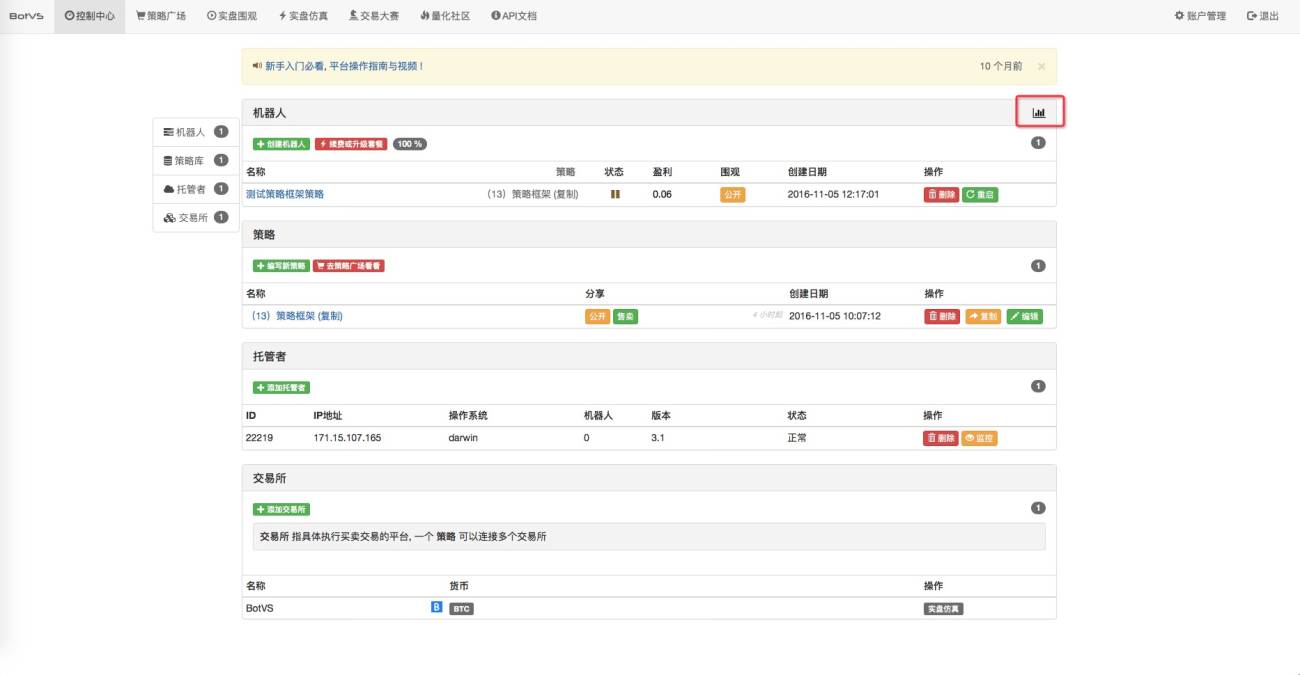Open 账户管理 settings
Screen dimensions: 1300x675
tap(1200, 16)
